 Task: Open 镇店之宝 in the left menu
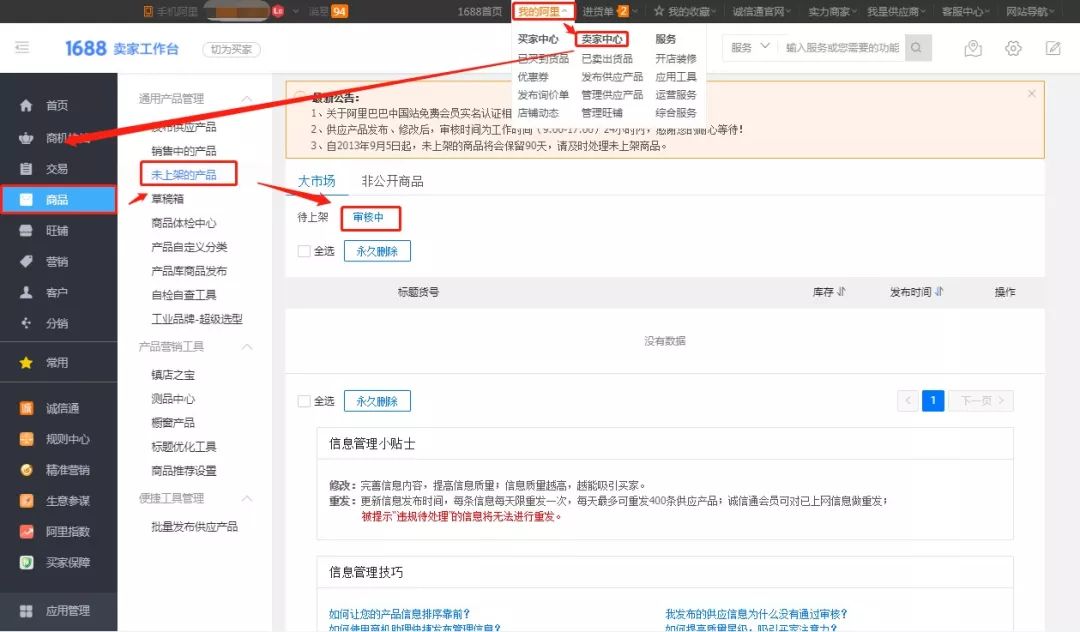[x=173, y=375]
